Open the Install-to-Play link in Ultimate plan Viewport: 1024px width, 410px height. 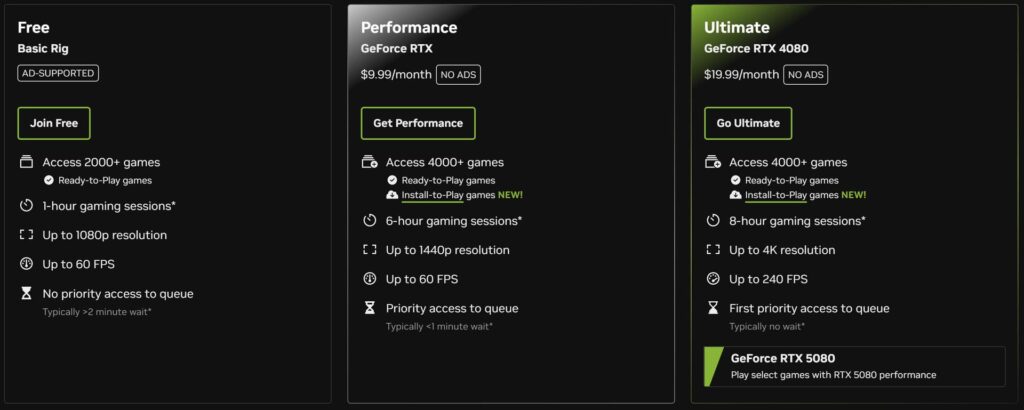(x=775, y=195)
